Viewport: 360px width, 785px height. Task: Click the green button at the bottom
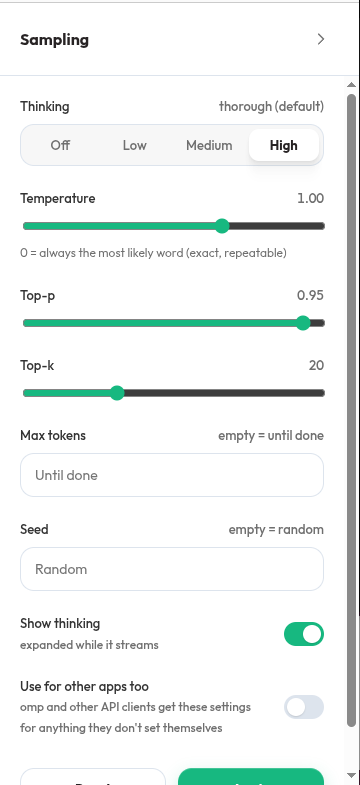pyautogui.click(x=251, y=776)
